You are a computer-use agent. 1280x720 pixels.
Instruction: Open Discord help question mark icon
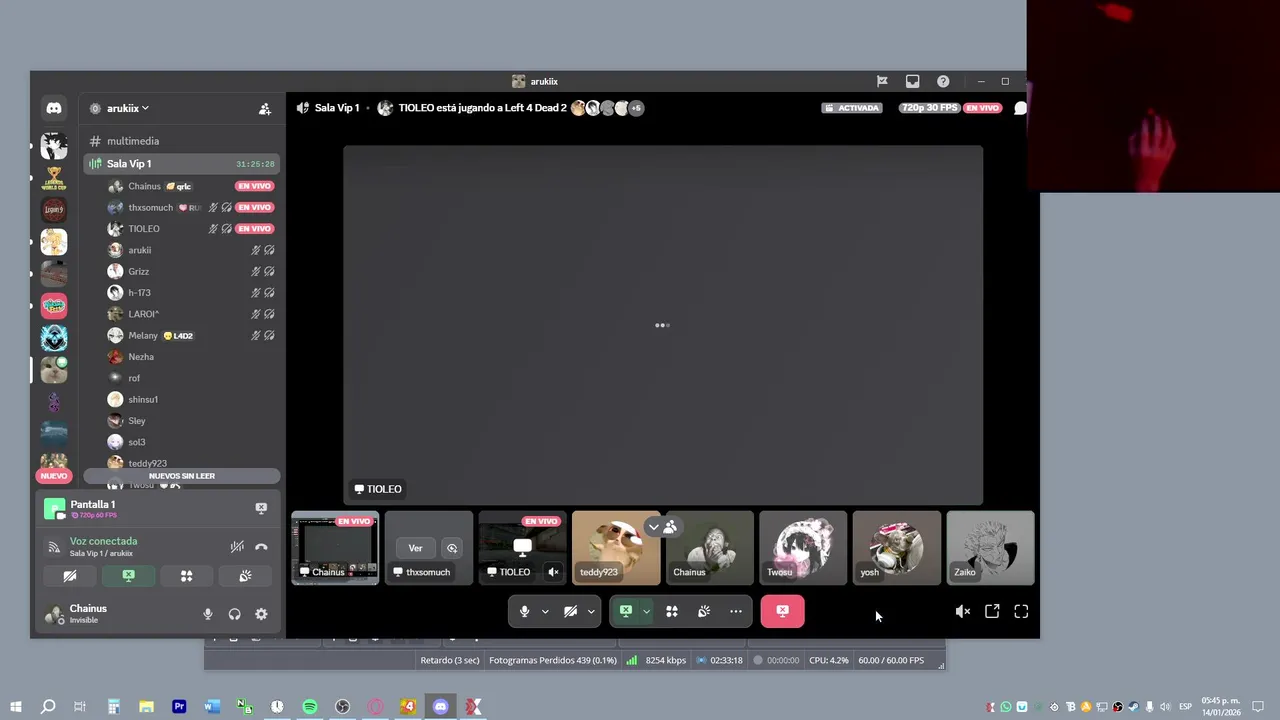(x=943, y=81)
